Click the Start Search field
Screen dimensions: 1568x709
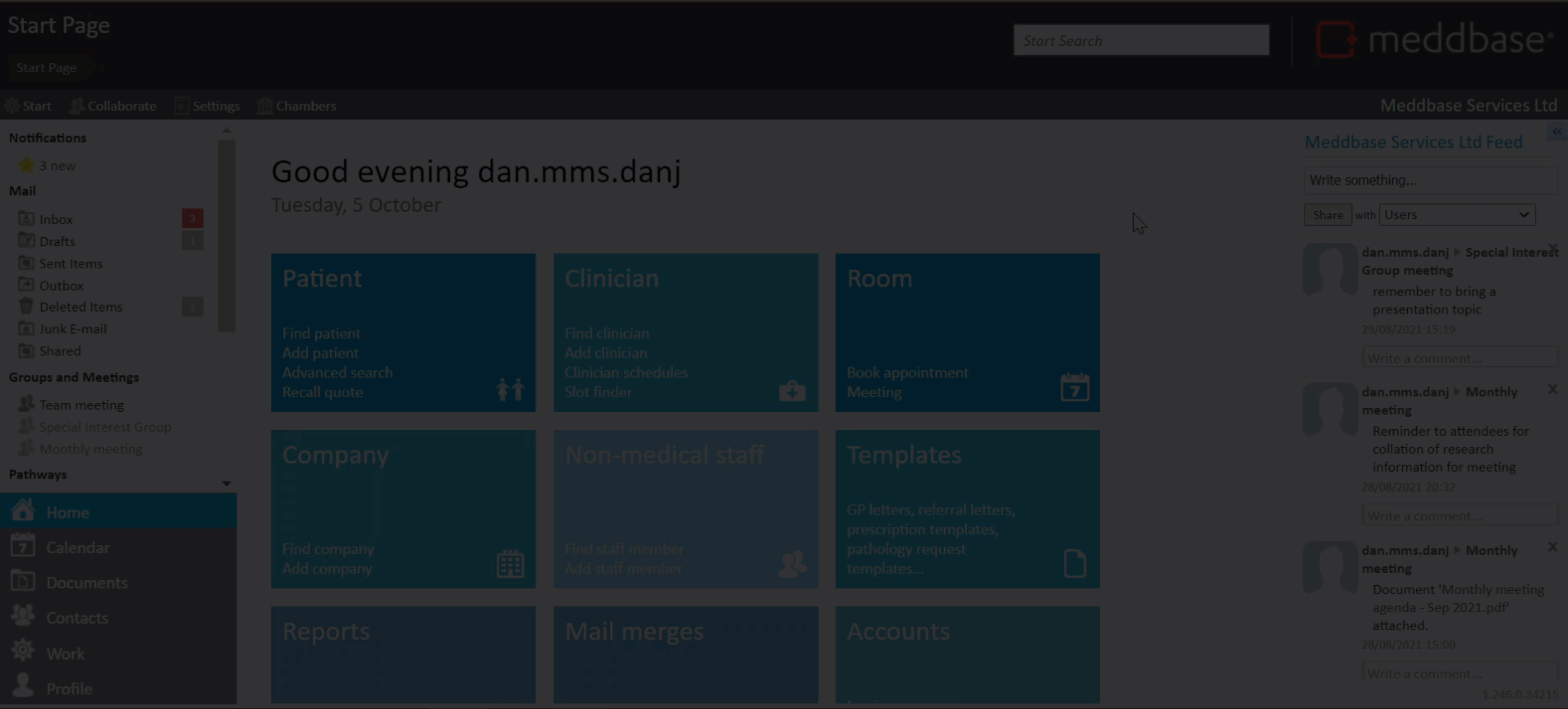tap(1140, 40)
